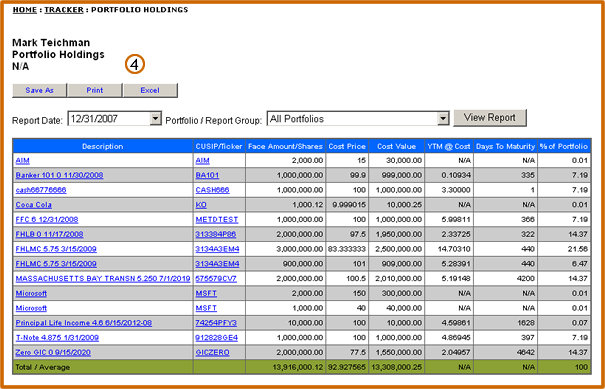The width and height of the screenshot is (605, 389).
Task: Open the 74254PFY3 CUSIP link
Action: [216, 323]
